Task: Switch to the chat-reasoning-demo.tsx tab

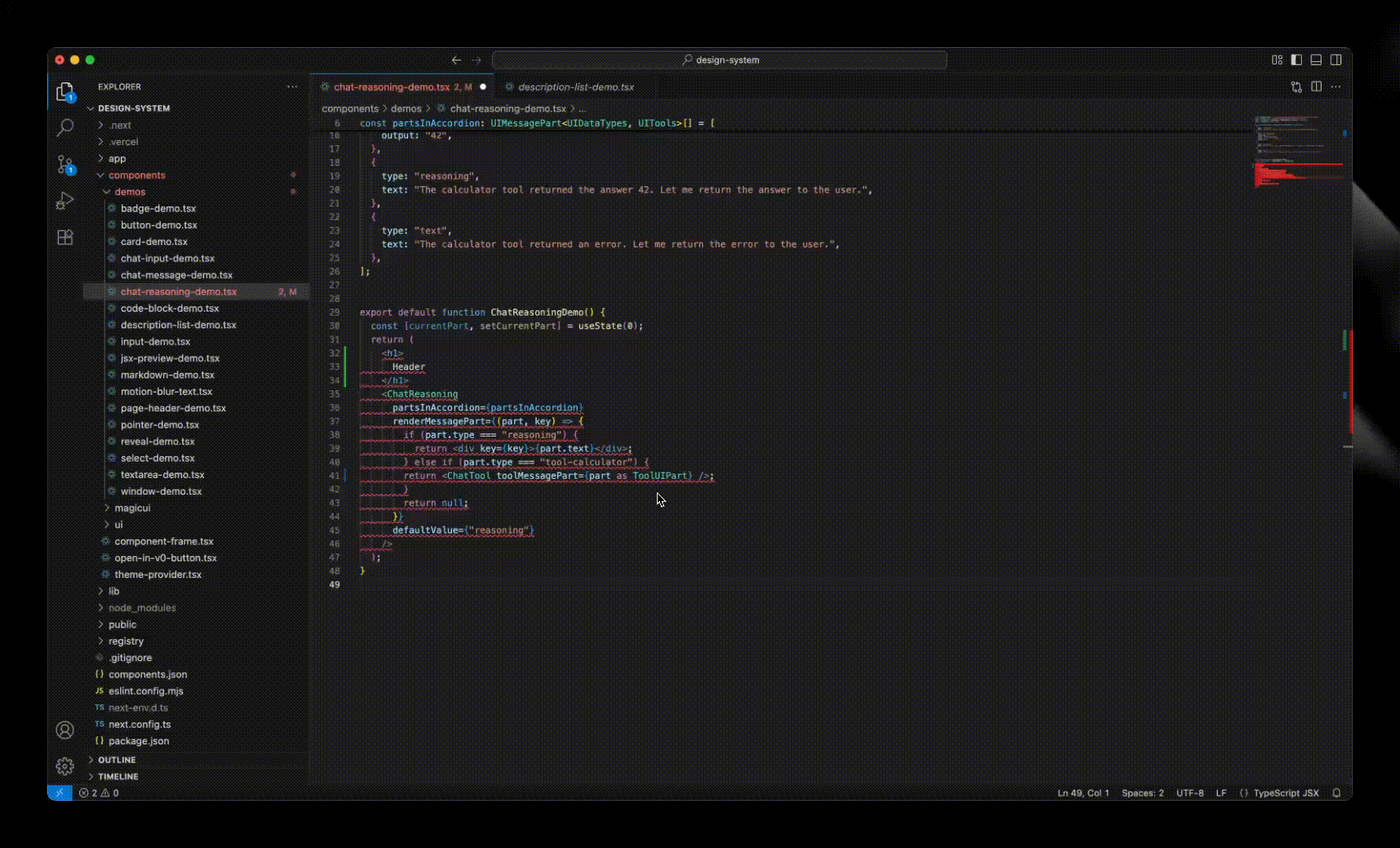Action: (392, 87)
